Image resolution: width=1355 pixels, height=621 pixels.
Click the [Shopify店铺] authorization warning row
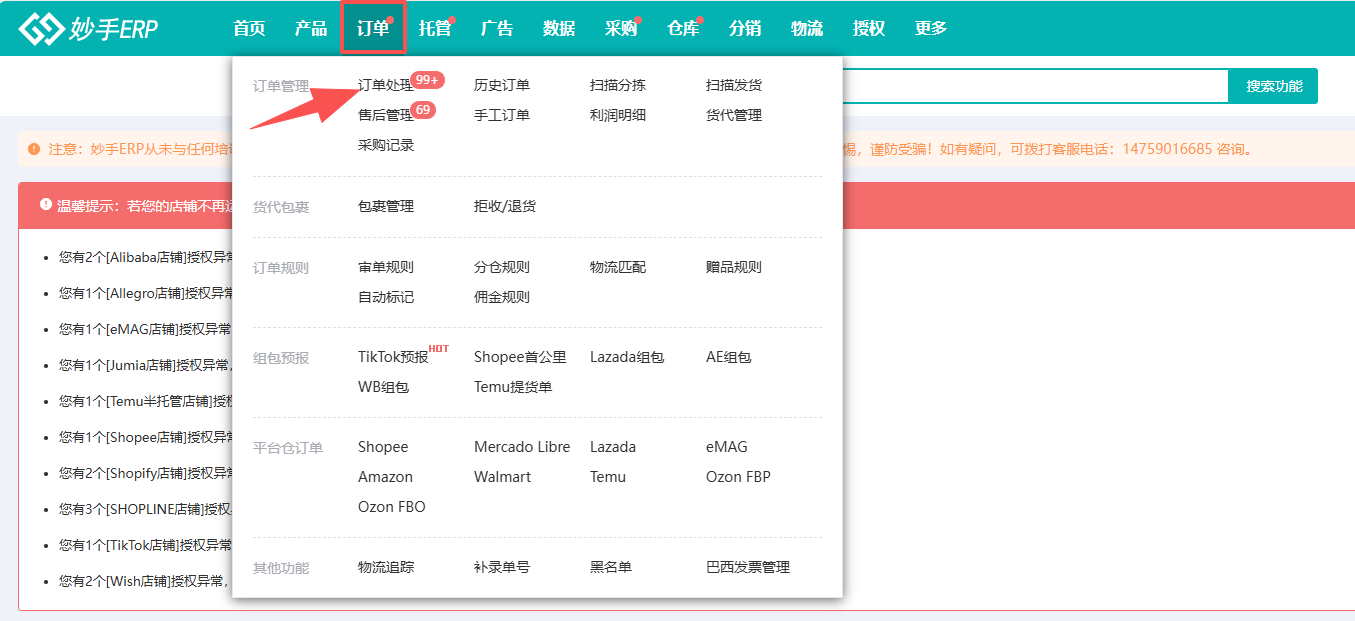pyautogui.click(x=146, y=473)
